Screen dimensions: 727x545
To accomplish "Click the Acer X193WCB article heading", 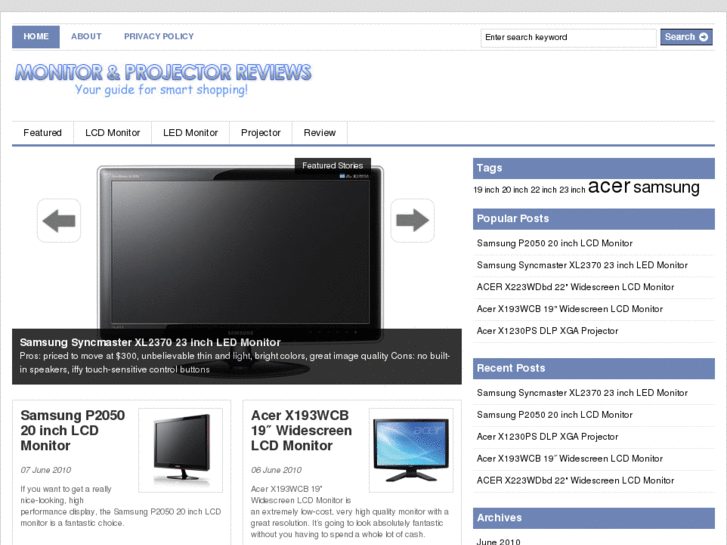I will (x=301, y=430).
